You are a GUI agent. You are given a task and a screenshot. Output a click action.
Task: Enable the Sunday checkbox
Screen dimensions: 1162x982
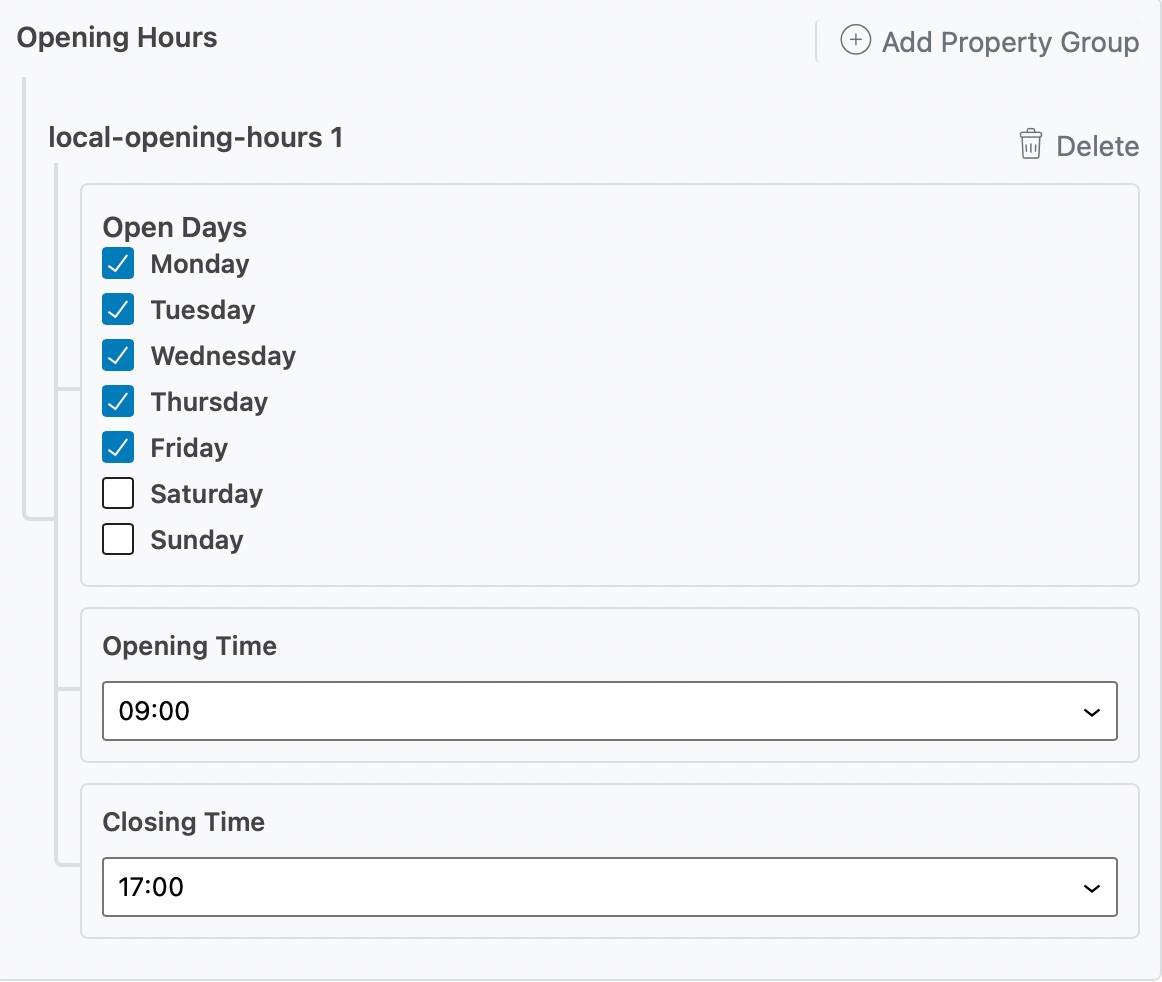pos(118,539)
